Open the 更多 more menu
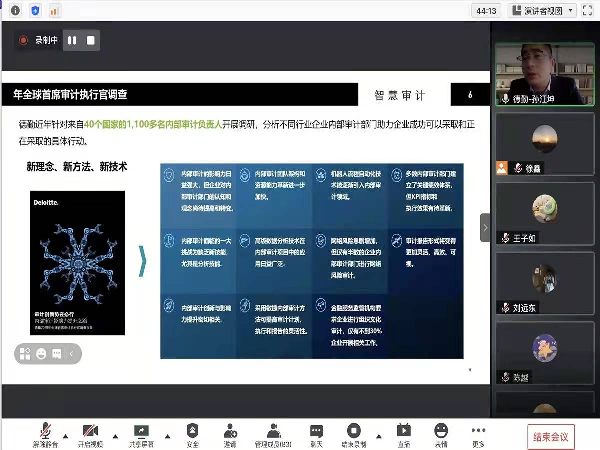 [478, 431]
